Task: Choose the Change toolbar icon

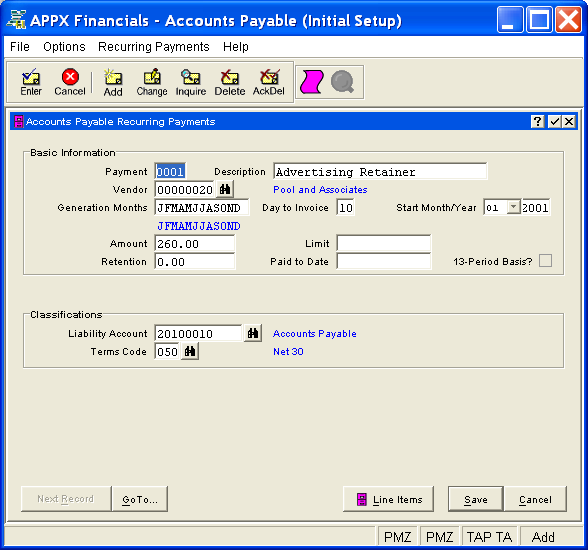Action: click(152, 82)
